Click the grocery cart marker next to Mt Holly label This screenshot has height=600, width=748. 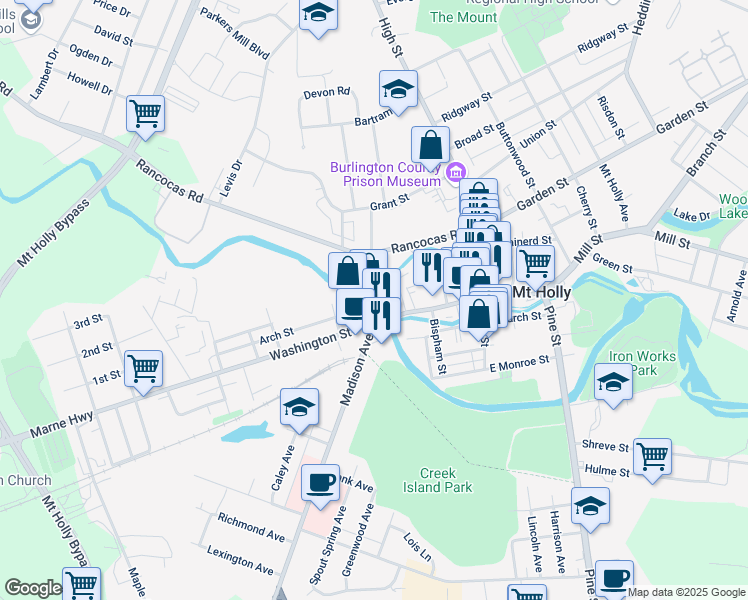pos(535,264)
